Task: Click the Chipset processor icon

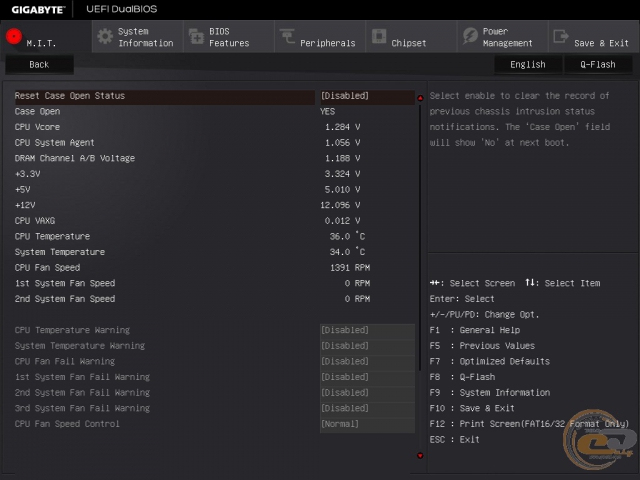Action: [379, 36]
